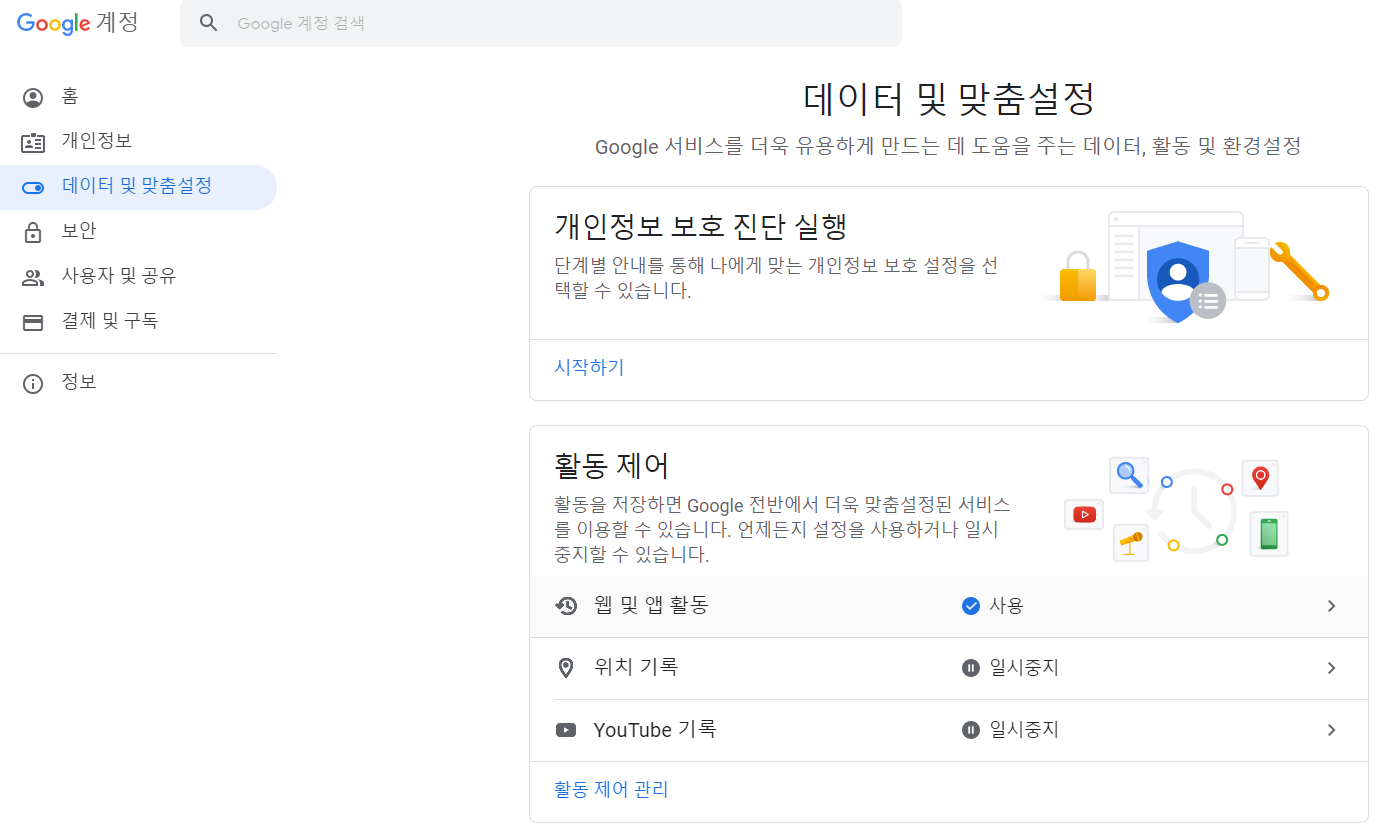Click the 계정 text beside the Google logo
Screen dimensions: 1392x826
point(119,23)
